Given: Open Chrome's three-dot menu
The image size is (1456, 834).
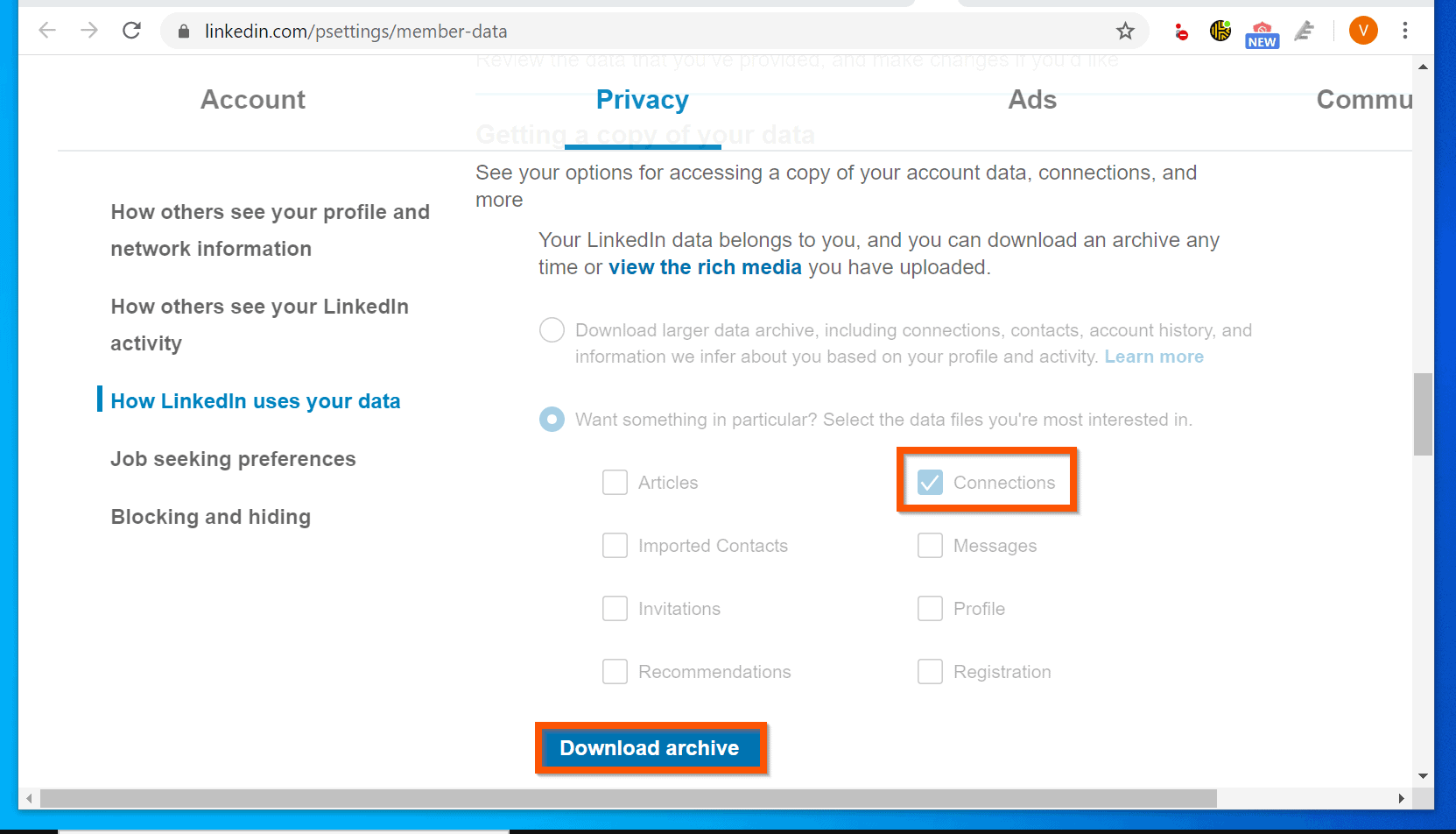Looking at the screenshot, I should click(x=1404, y=31).
